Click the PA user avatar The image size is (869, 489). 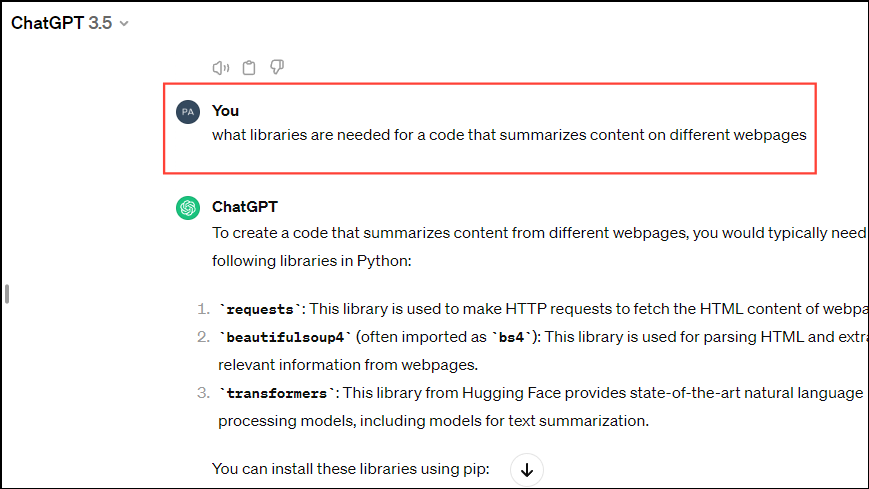tap(188, 112)
